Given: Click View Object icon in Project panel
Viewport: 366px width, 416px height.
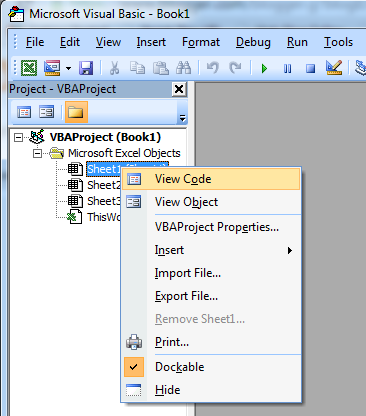Looking at the screenshot, I should (46, 112).
